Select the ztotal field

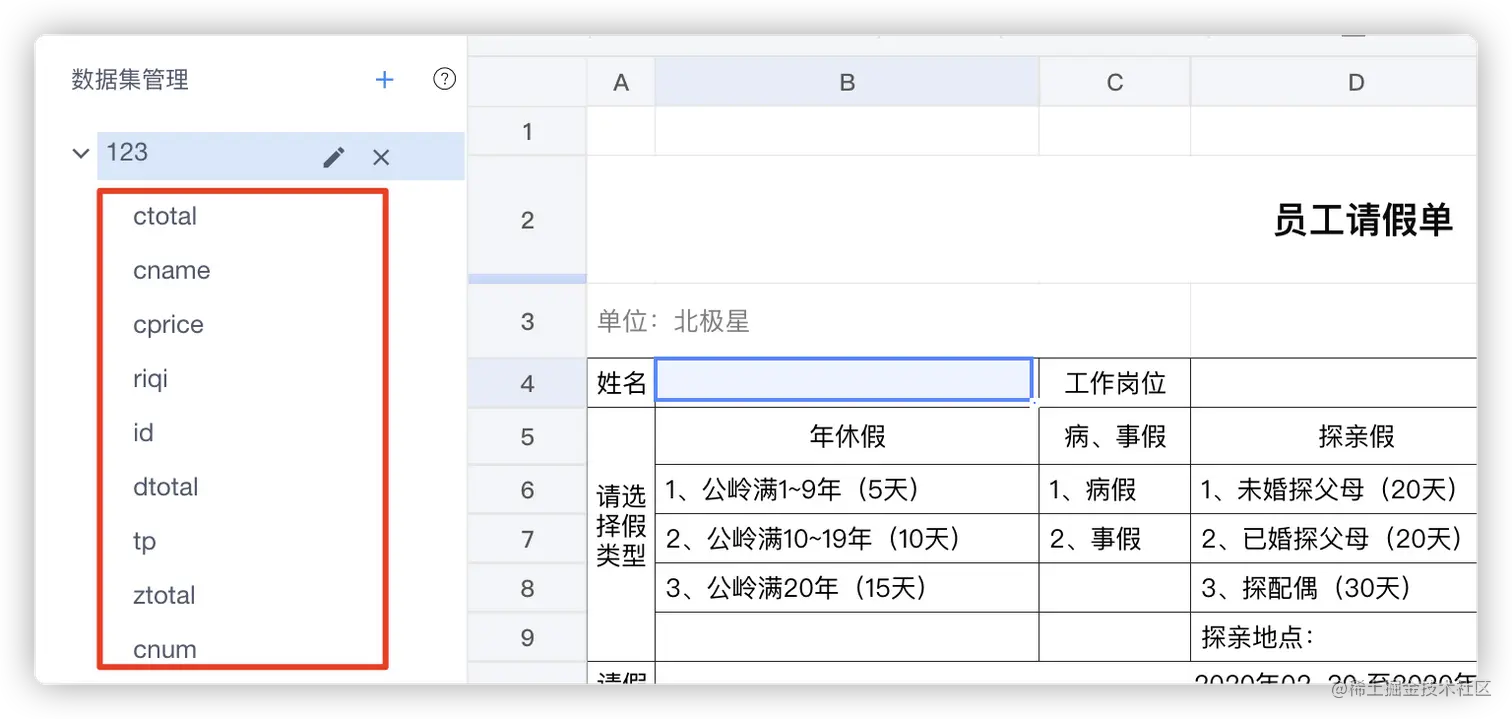coord(163,595)
